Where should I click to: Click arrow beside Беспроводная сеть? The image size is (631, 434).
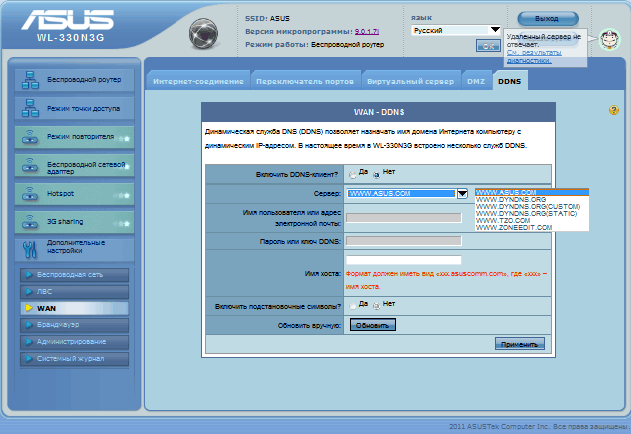[x=29, y=275]
